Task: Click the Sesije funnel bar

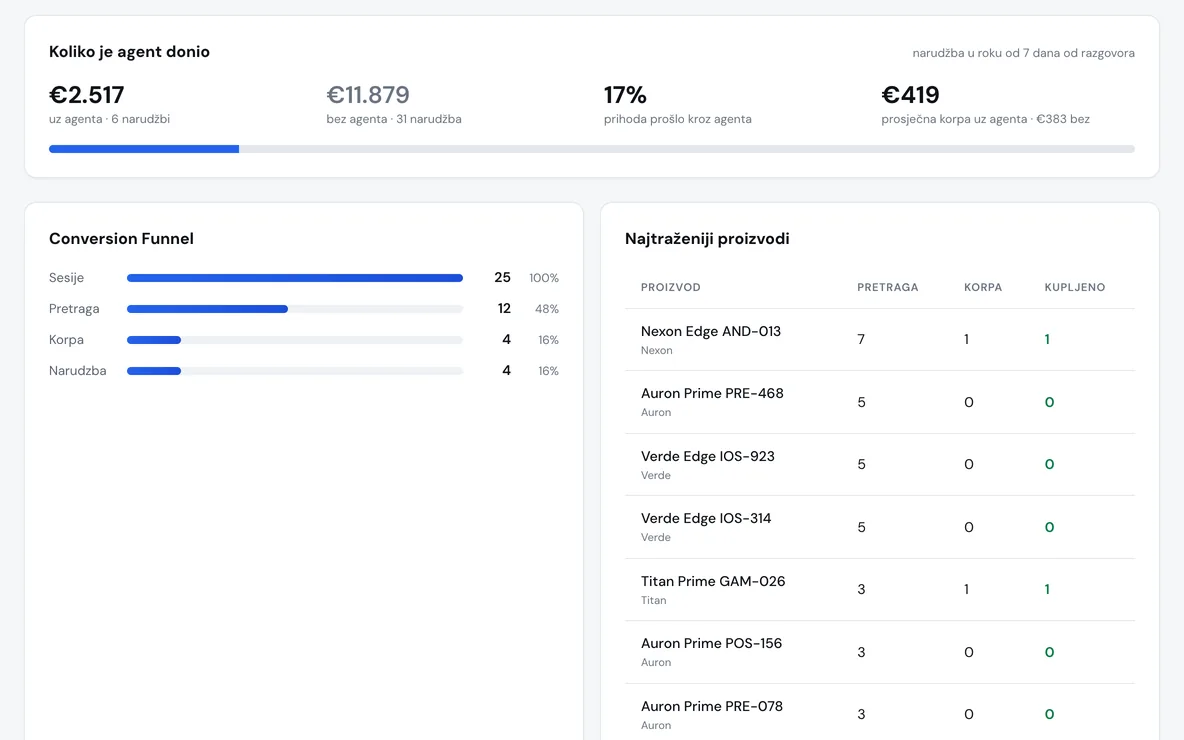Action: click(294, 278)
